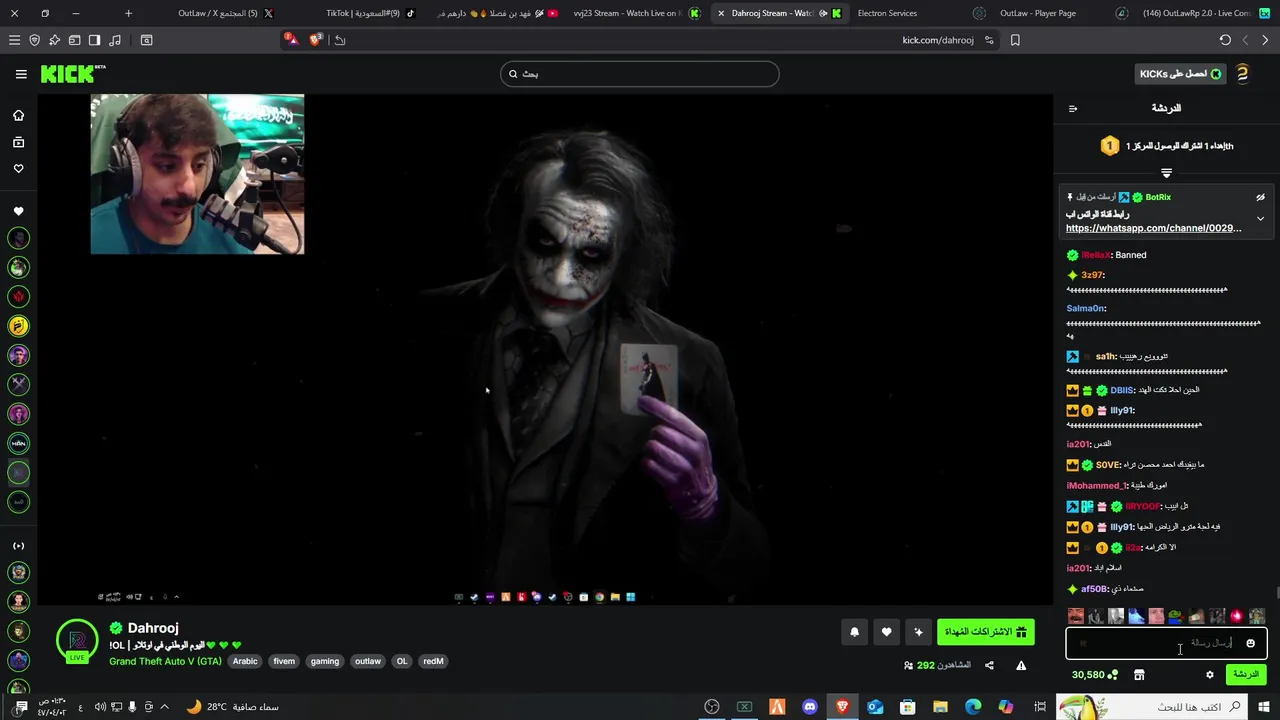Open browser main hamburger menu
This screenshot has height=720, width=1280.
tap(14, 40)
